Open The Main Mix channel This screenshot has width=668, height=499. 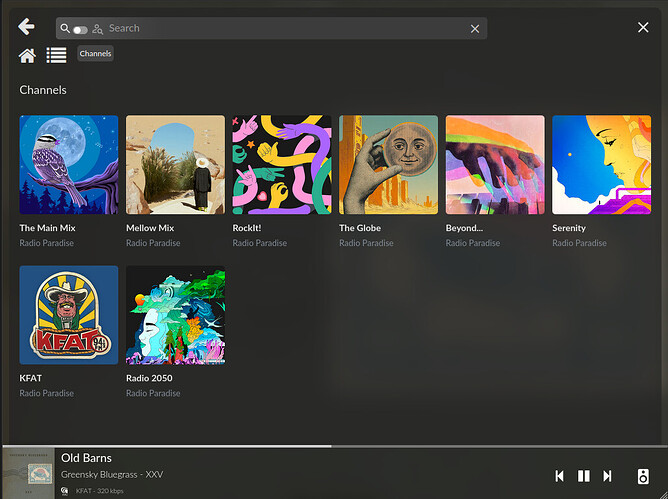[x=69, y=165]
